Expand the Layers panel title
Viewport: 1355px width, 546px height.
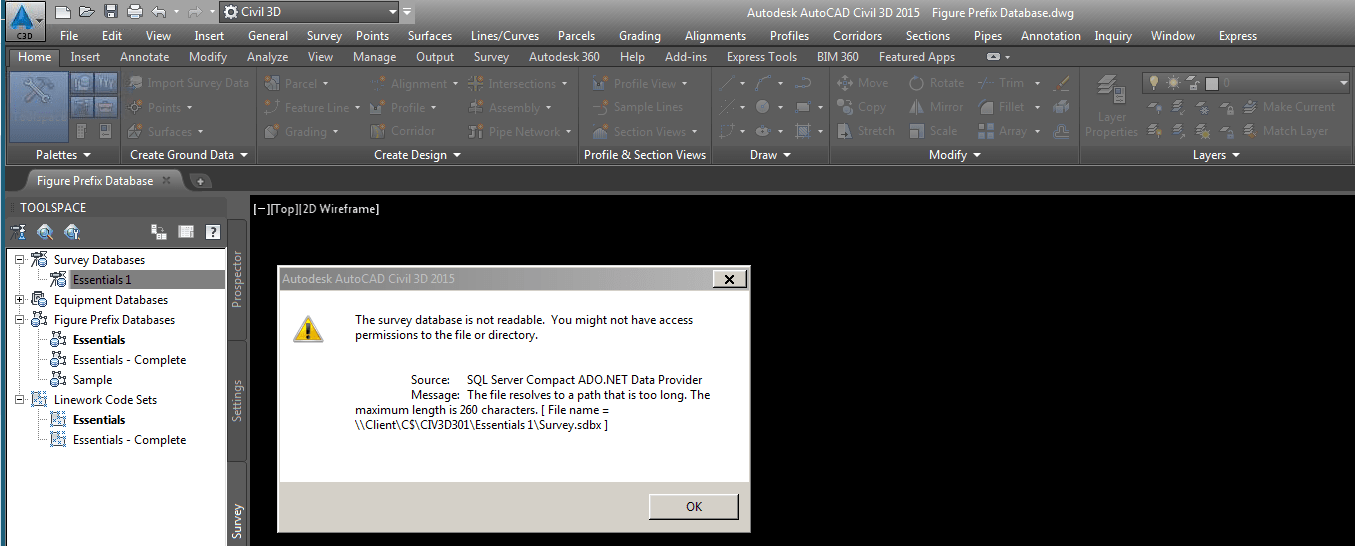tap(1216, 155)
